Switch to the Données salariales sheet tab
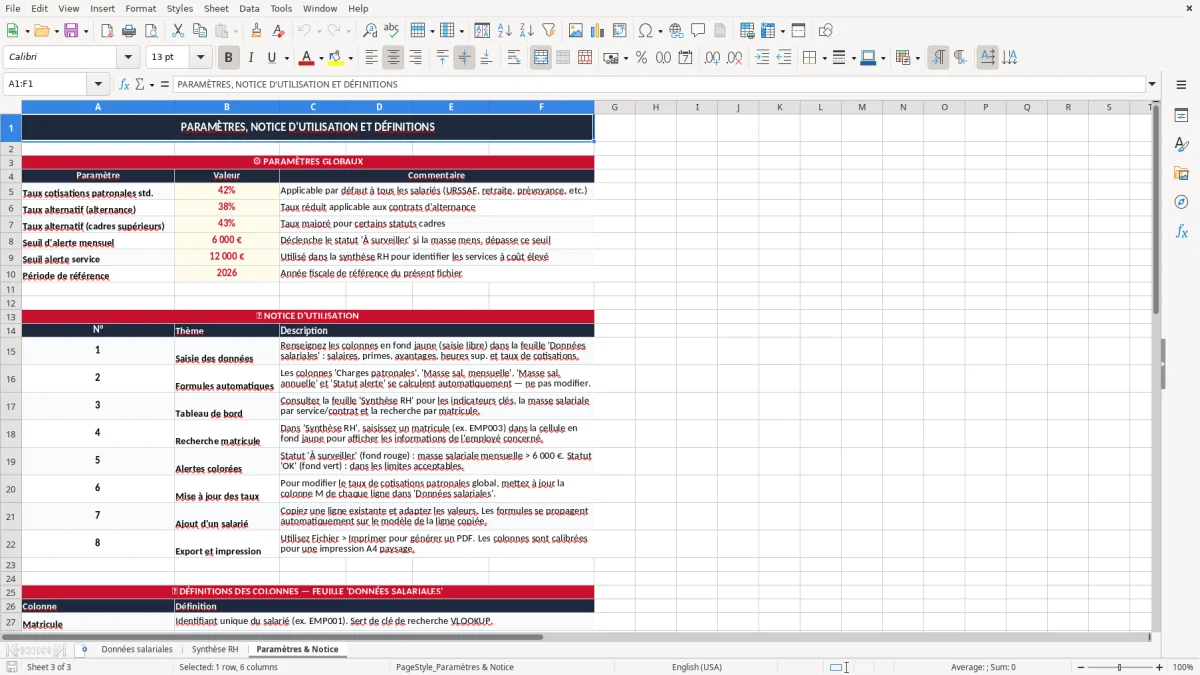 coord(137,649)
